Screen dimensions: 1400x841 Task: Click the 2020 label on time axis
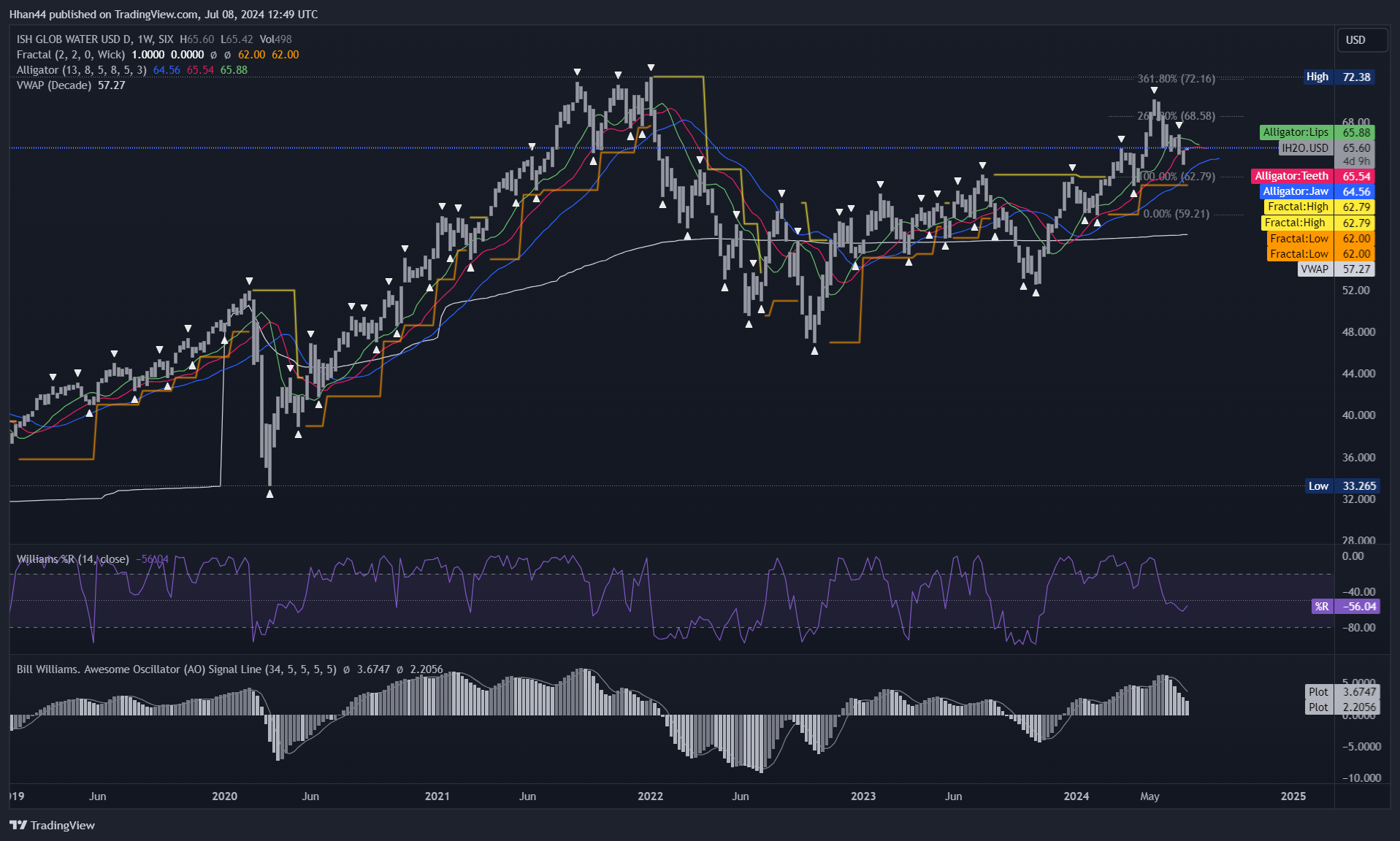(x=224, y=796)
